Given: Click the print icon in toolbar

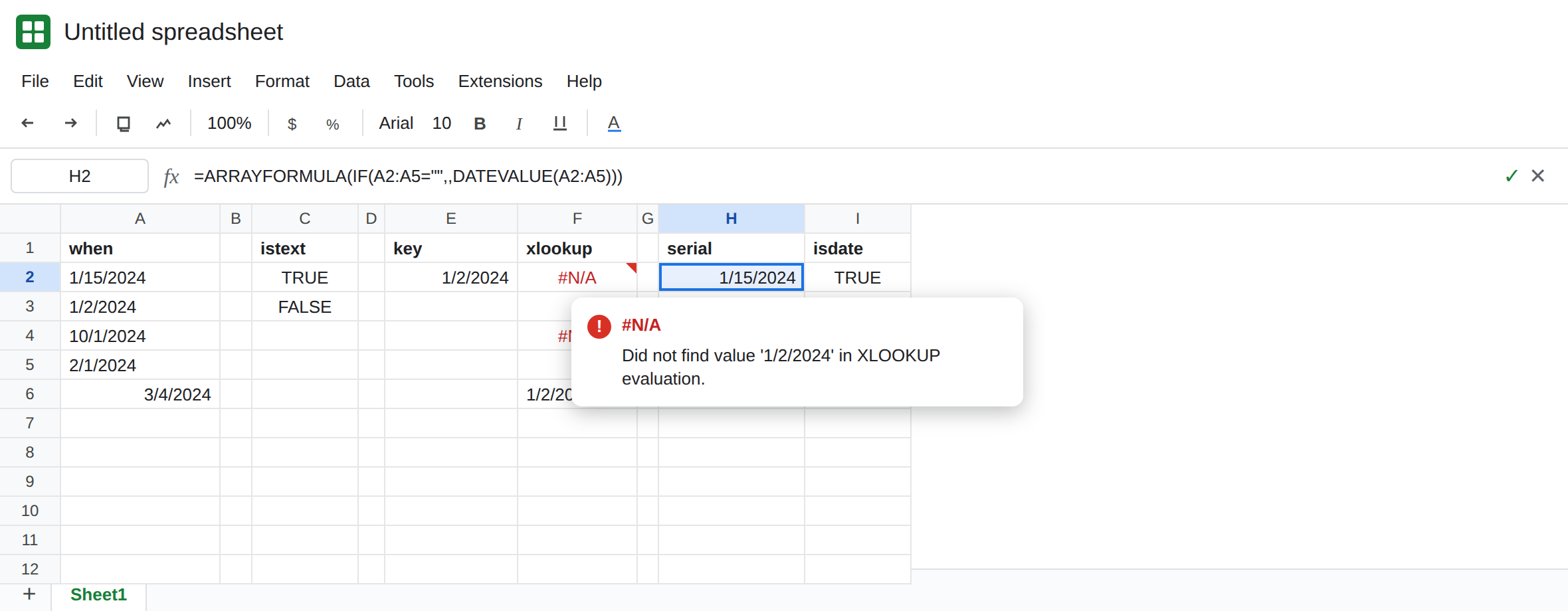Looking at the screenshot, I should click(x=124, y=124).
